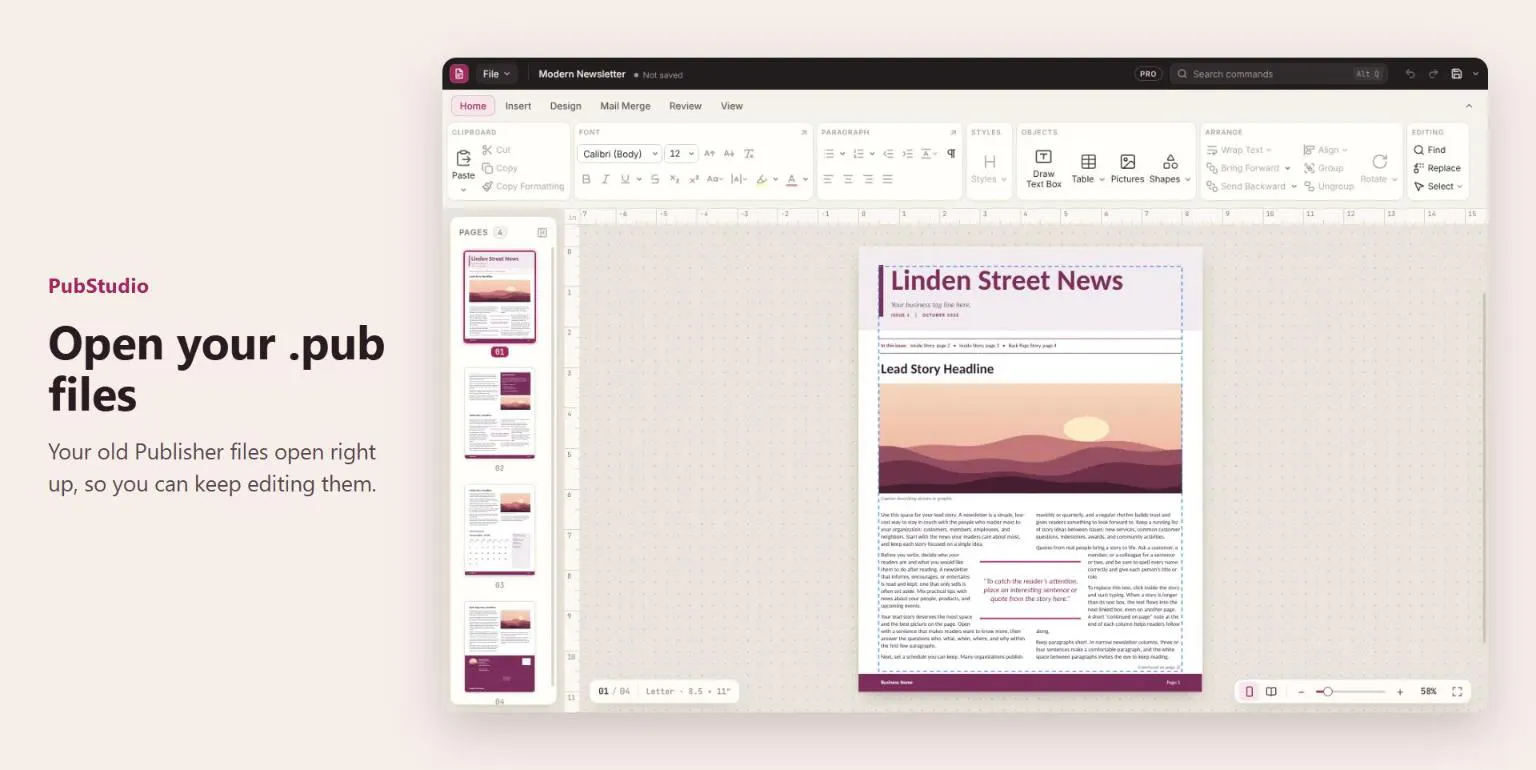Screen dimensions: 1536x770
Task: Click the PRO badge button
Action: (1148, 74)
